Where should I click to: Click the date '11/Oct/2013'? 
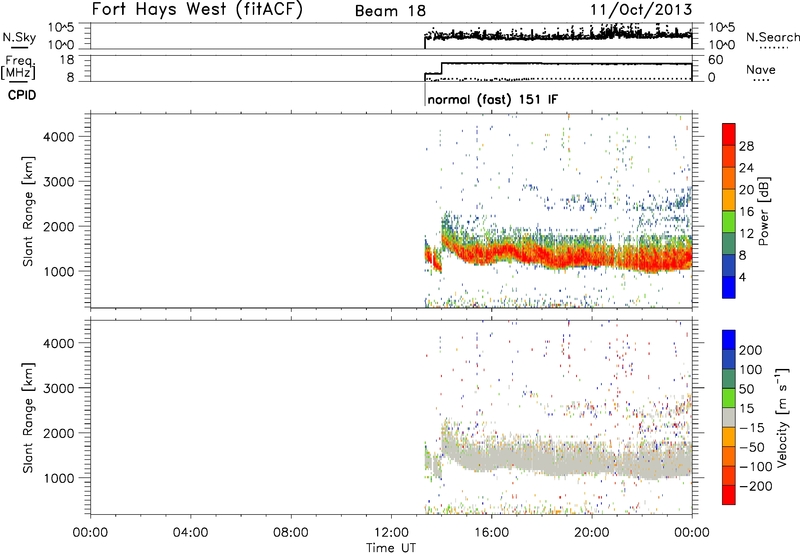[x=641, y=9]
